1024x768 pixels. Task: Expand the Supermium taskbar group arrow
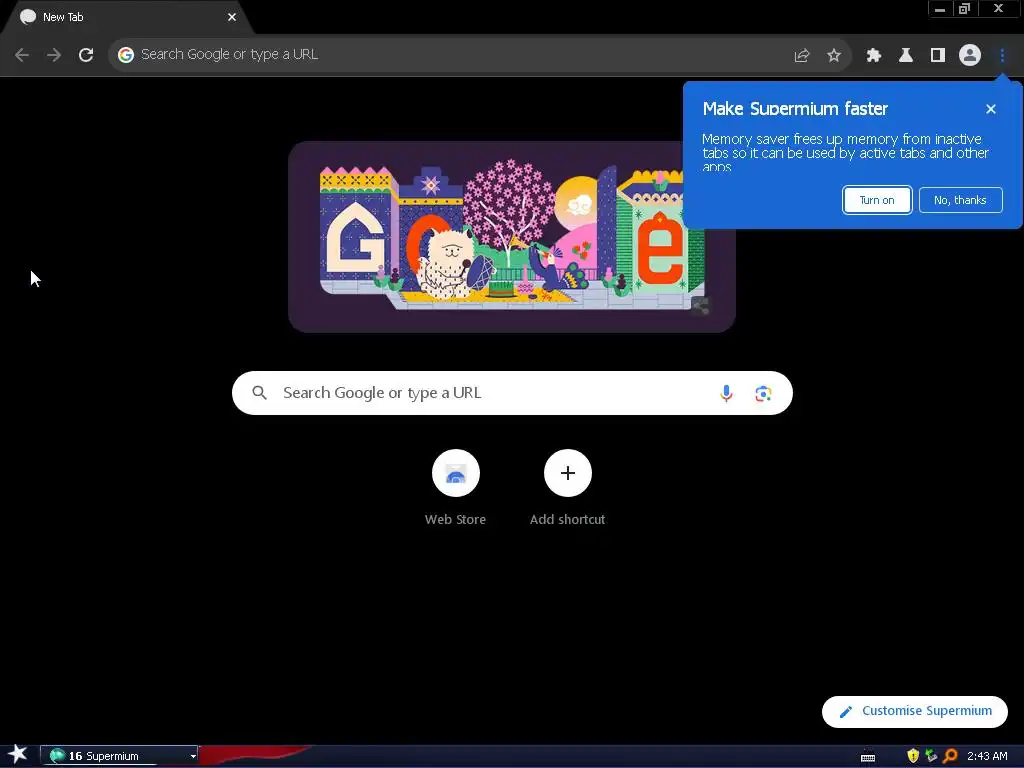click(193, 756)
